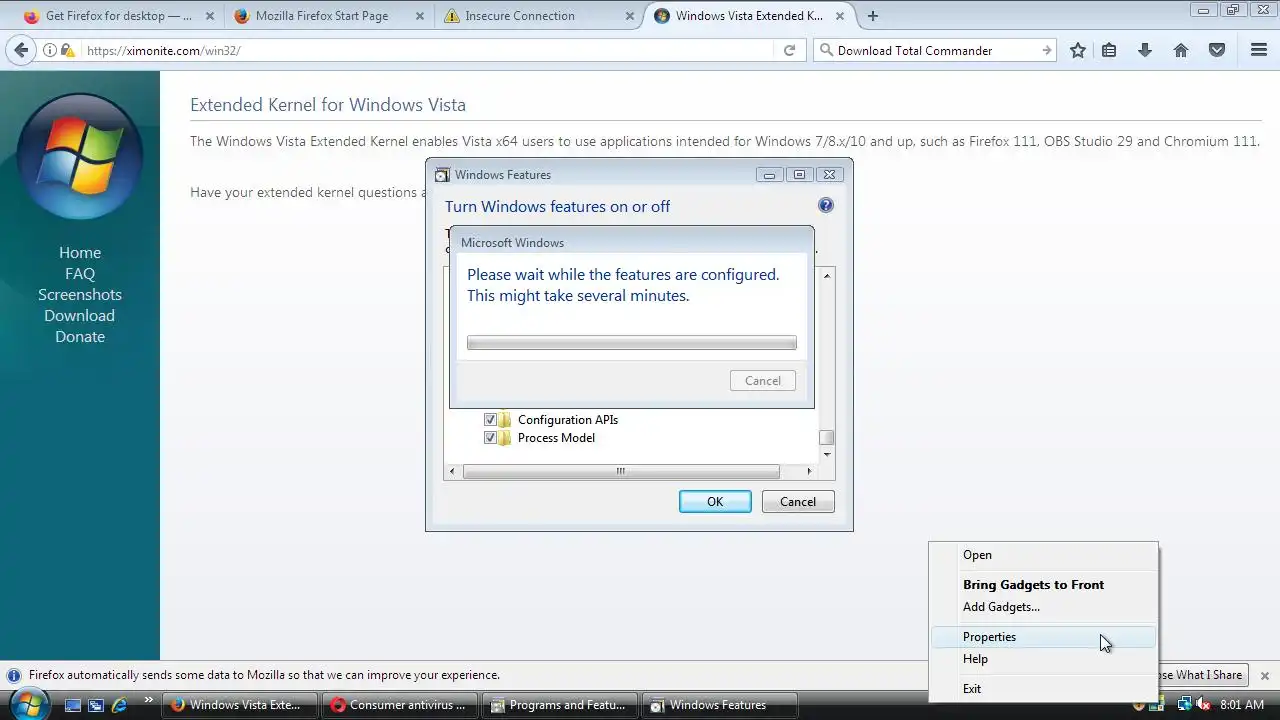Open the FAQ link in sidebar
Viewport: 1280px width, 720px height.
(x=80, y=274)
